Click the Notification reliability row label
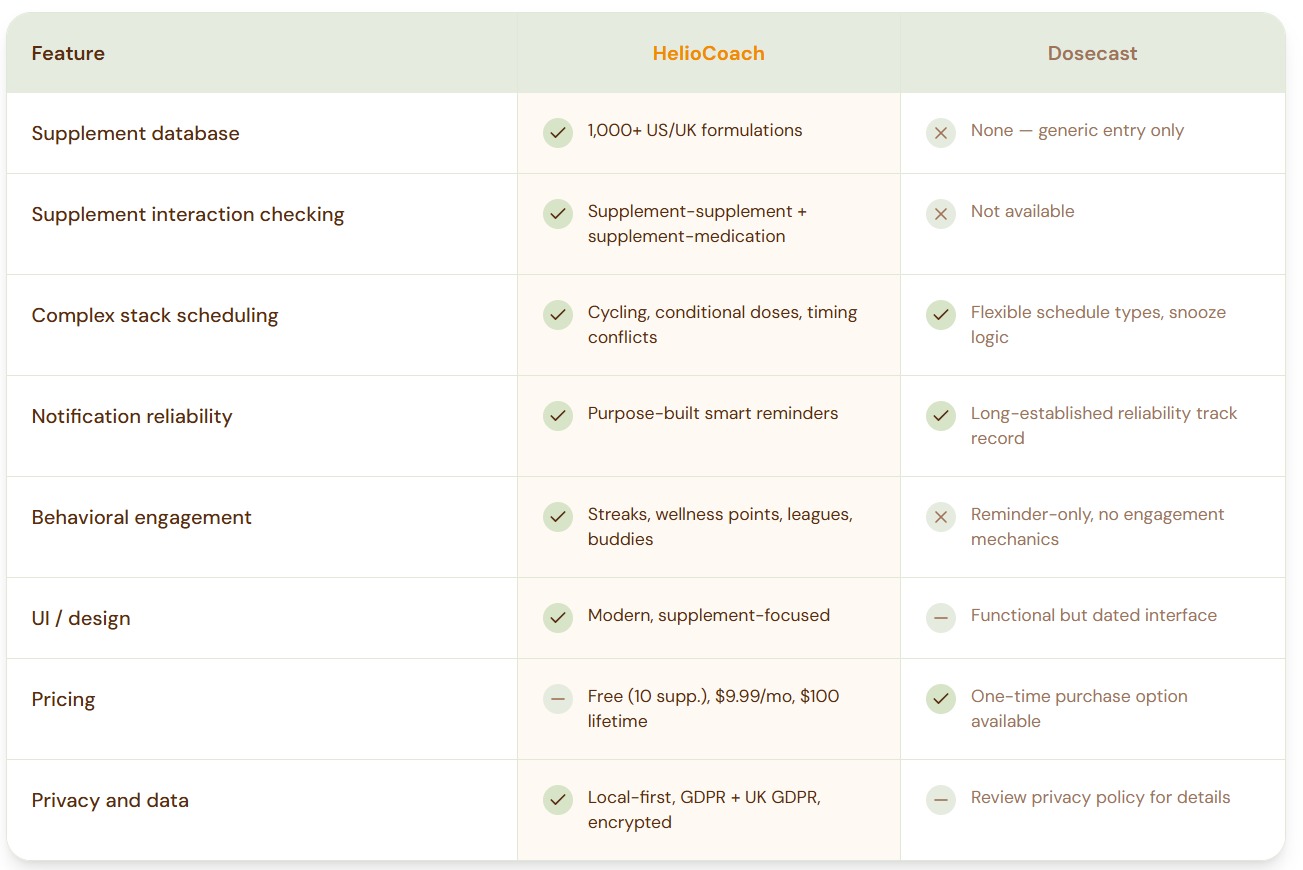 tap(132, 416)
